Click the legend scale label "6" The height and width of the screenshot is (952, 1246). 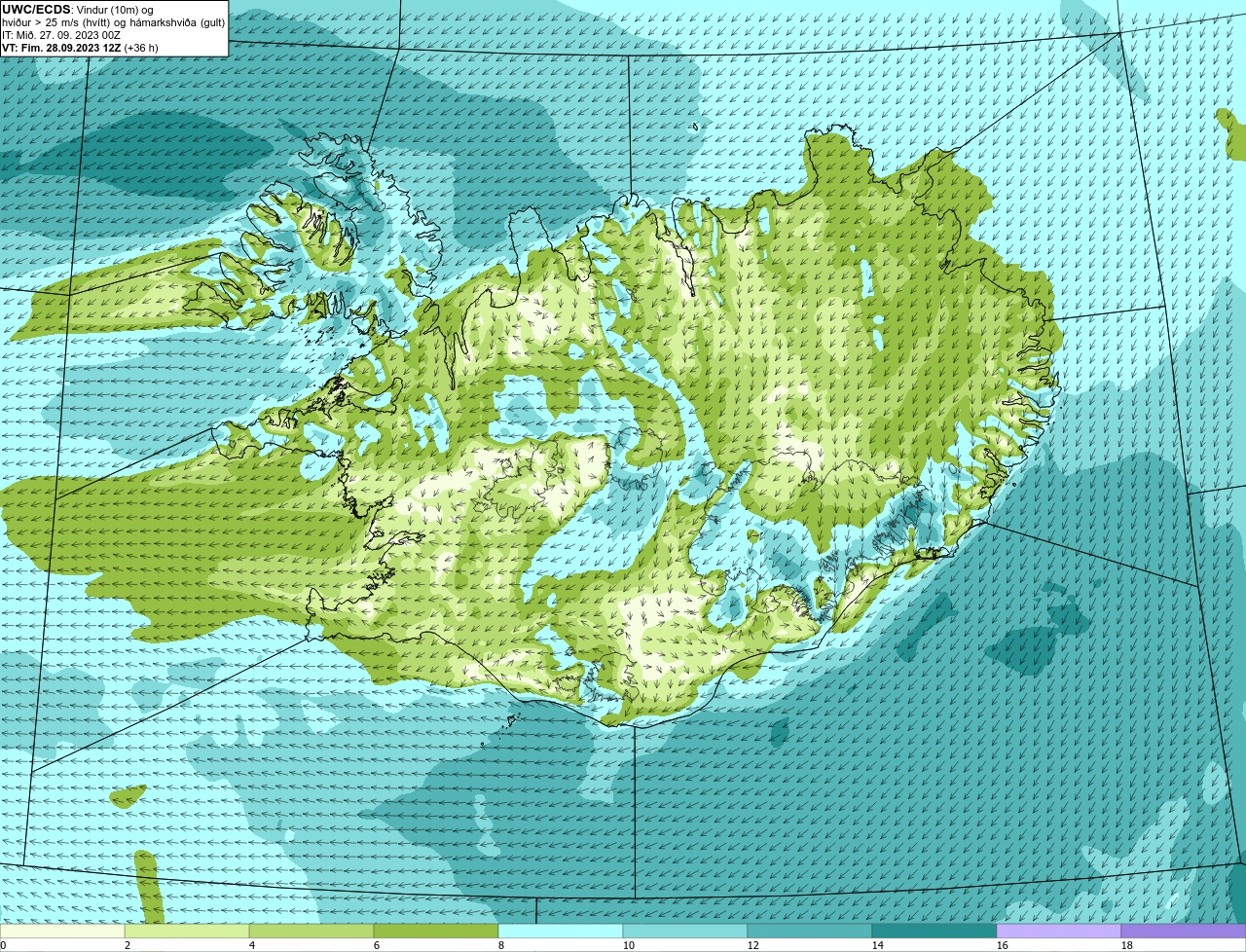(x=377, y=945)
